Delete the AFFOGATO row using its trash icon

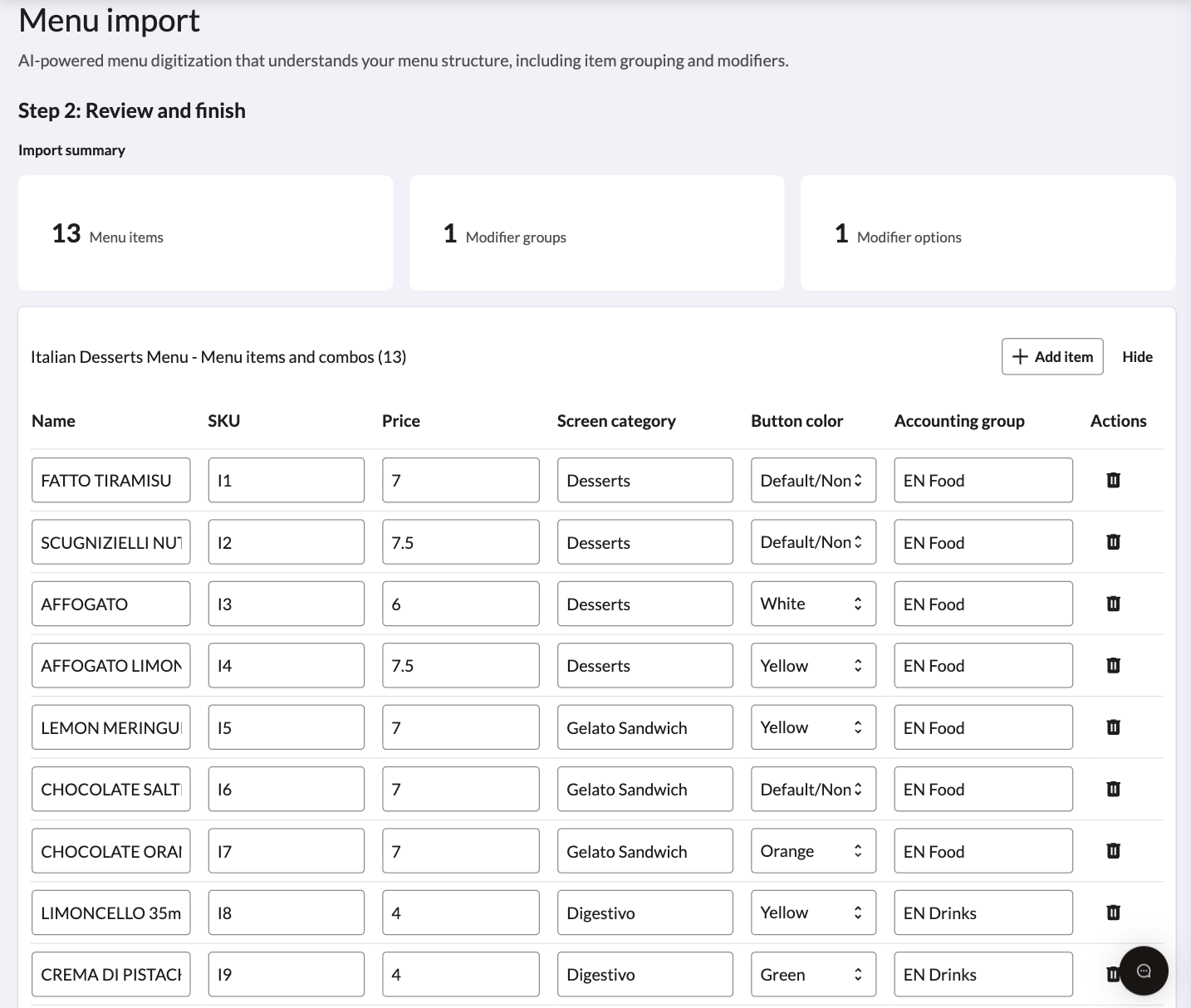(x=1113, y=604)
